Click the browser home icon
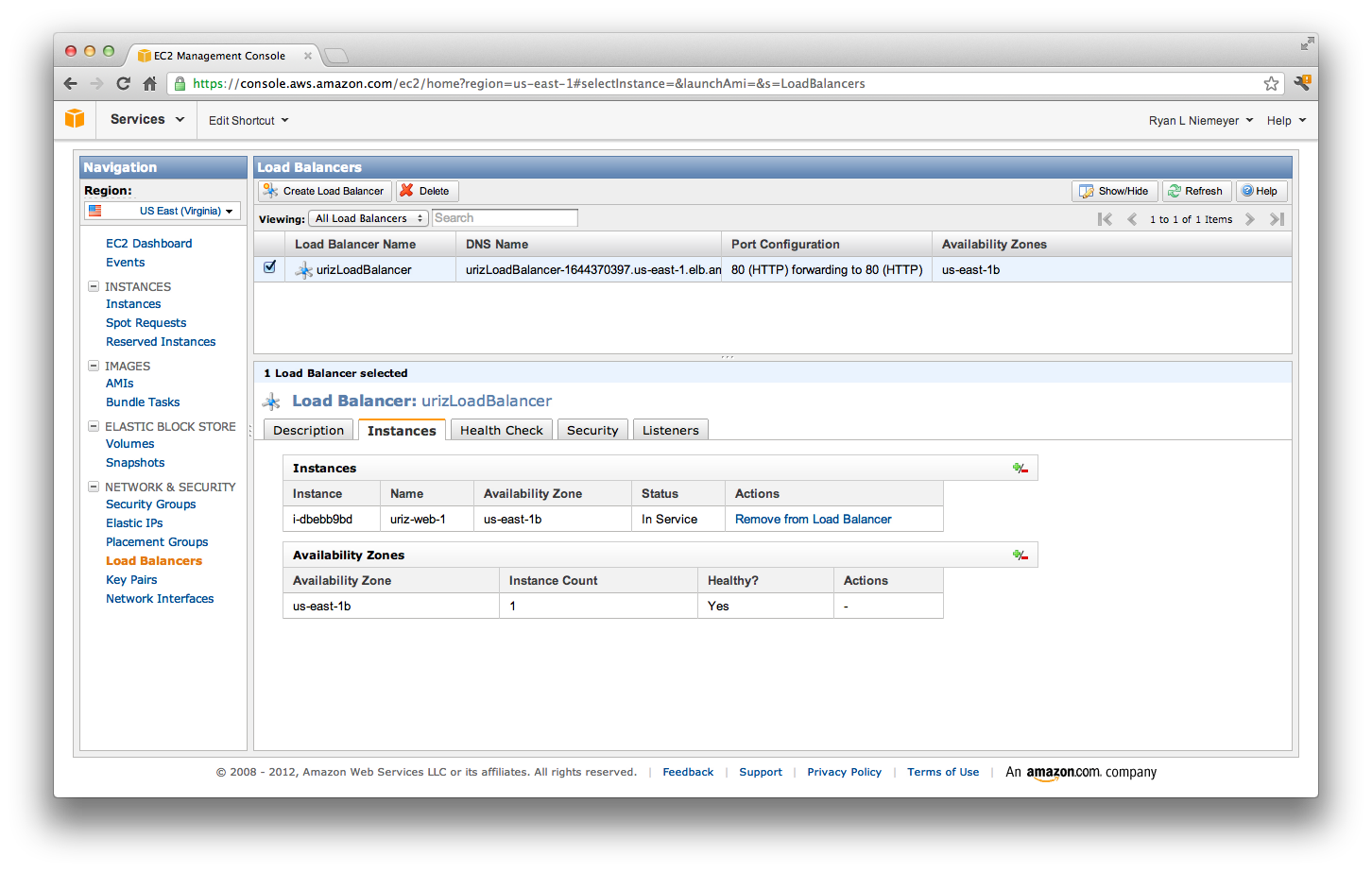 click(x=149, y=83)
